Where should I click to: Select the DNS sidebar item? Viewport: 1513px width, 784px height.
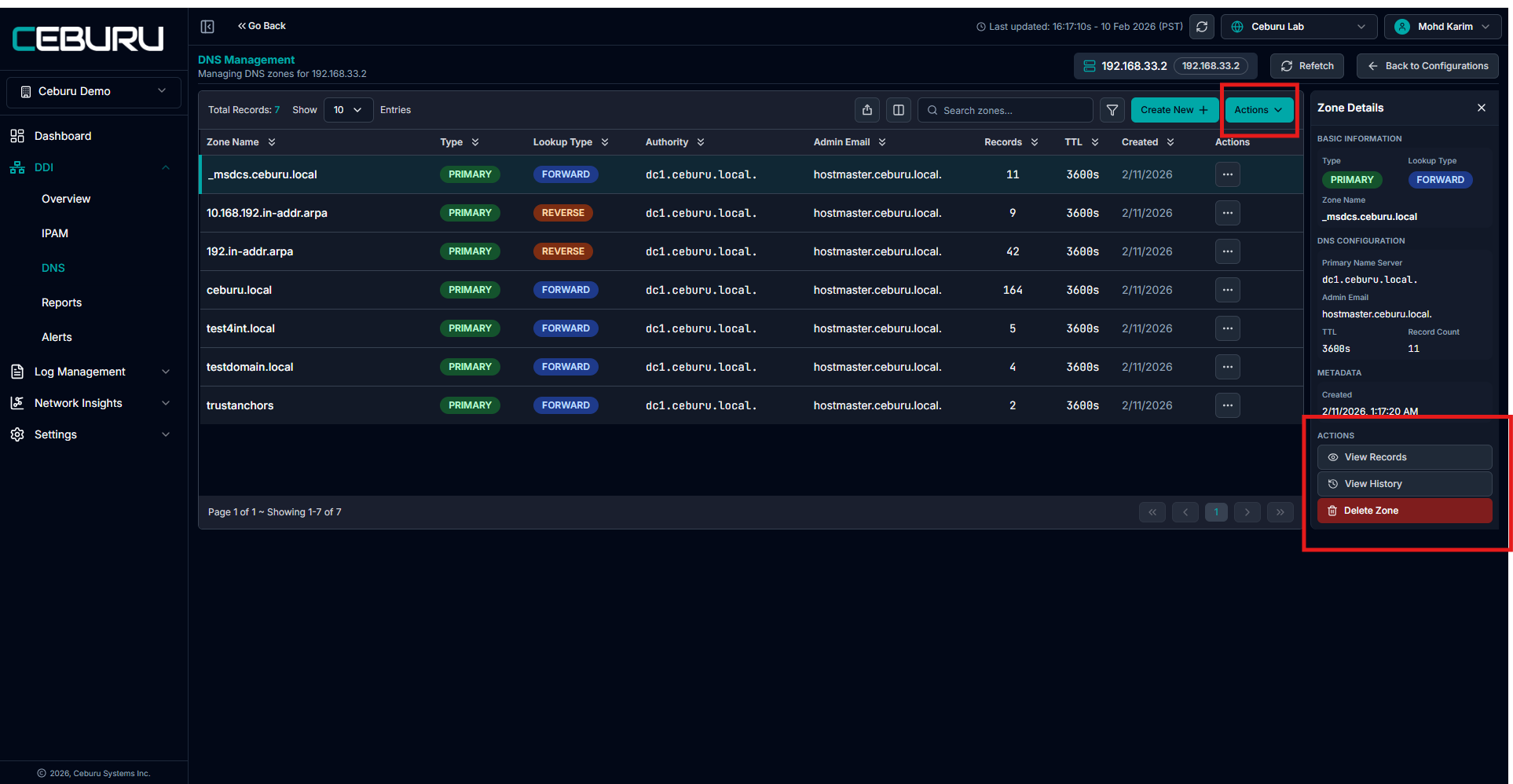click(x=53, y=268)
